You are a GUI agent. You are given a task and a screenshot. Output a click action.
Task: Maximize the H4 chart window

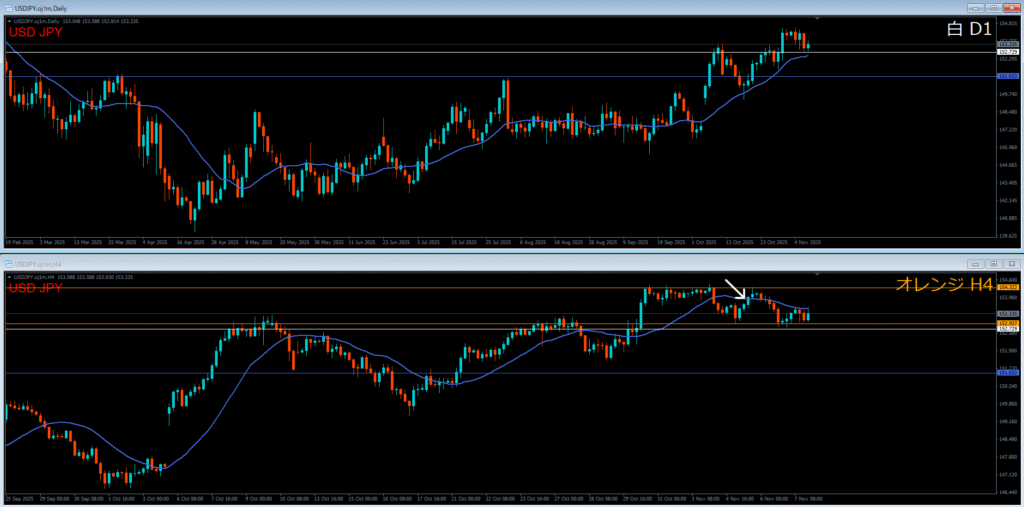pyautogui.click(x=992, y=262)
